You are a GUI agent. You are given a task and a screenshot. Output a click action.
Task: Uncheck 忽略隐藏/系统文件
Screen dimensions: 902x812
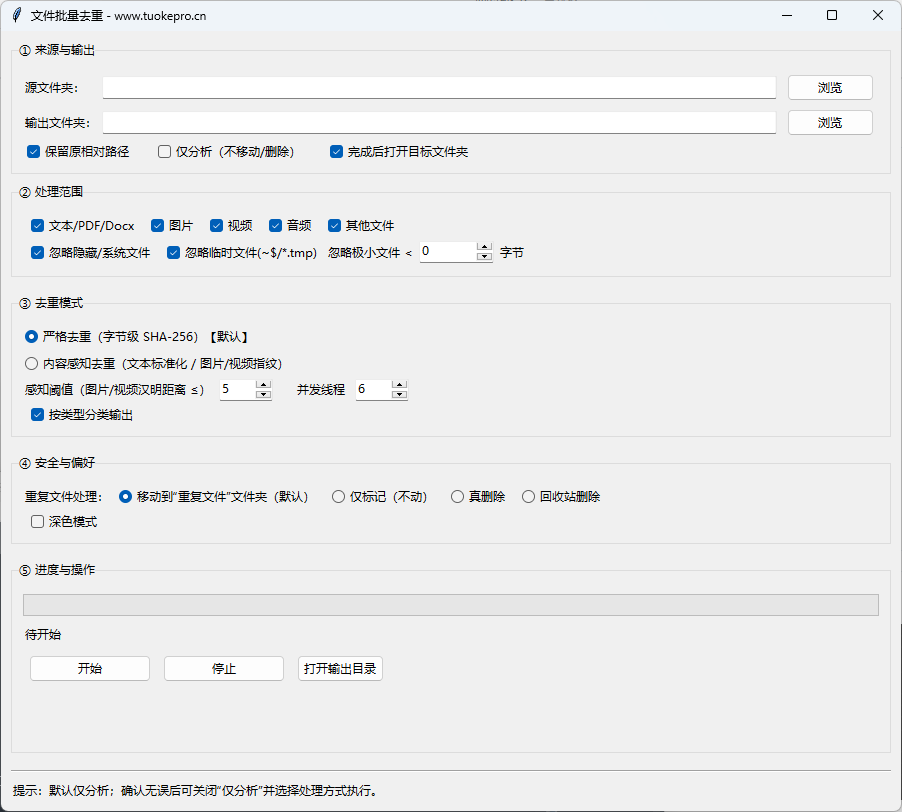click(37, 252)
